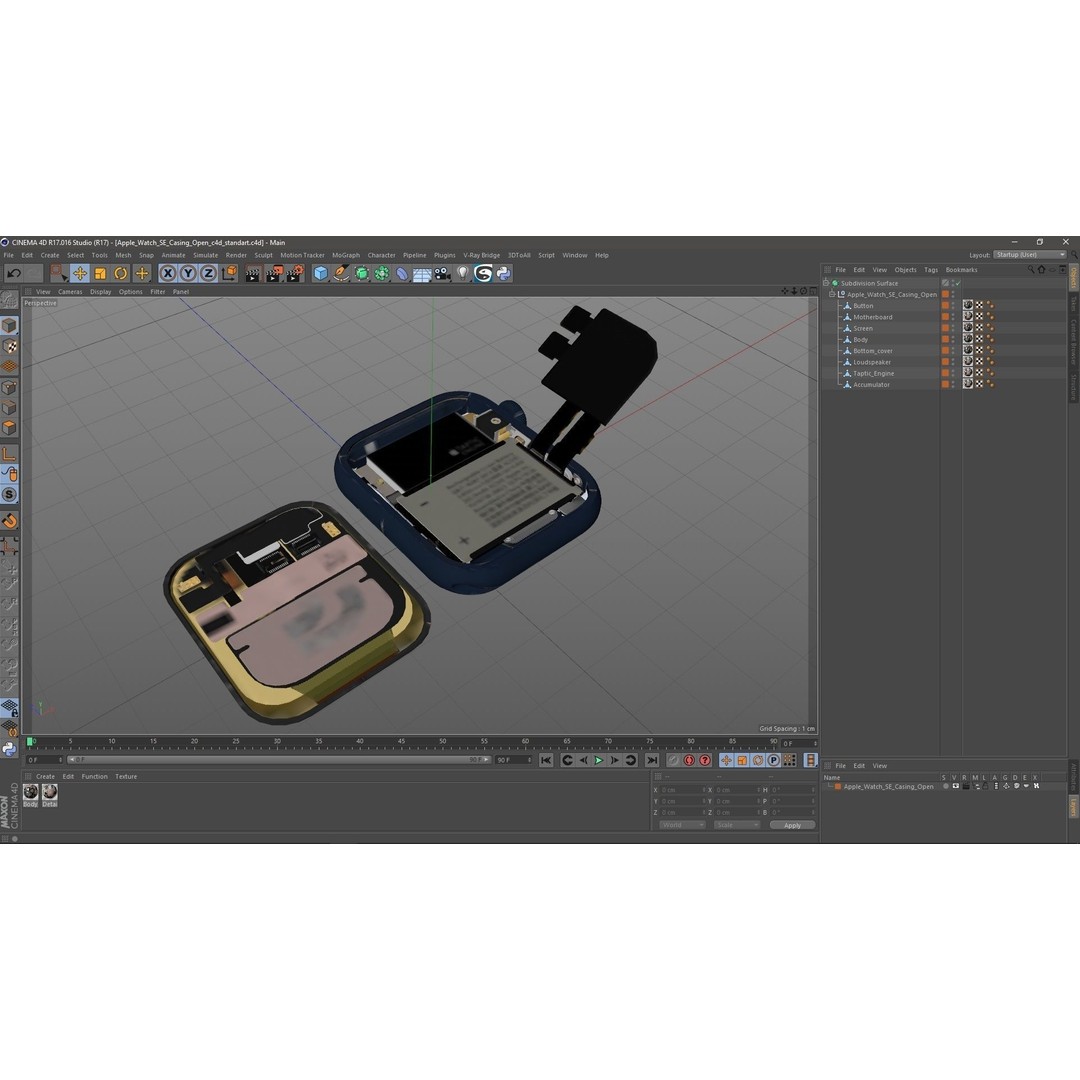Click the Bend deformer icon
This screenshot has width=1080, height=1080.
coord(402,274)
